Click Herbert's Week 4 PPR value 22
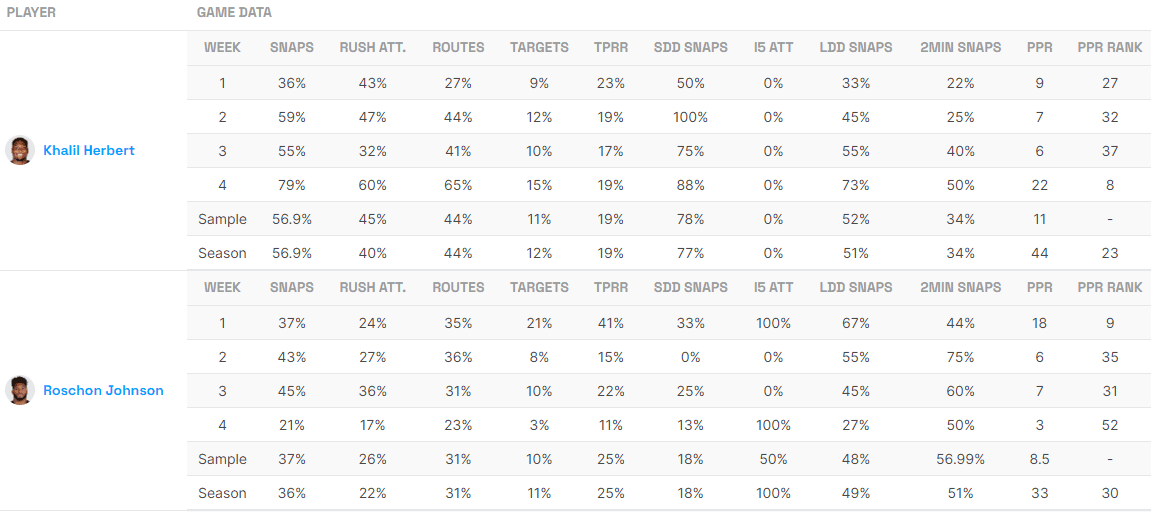1151x512 pixels. point(1040,185)
